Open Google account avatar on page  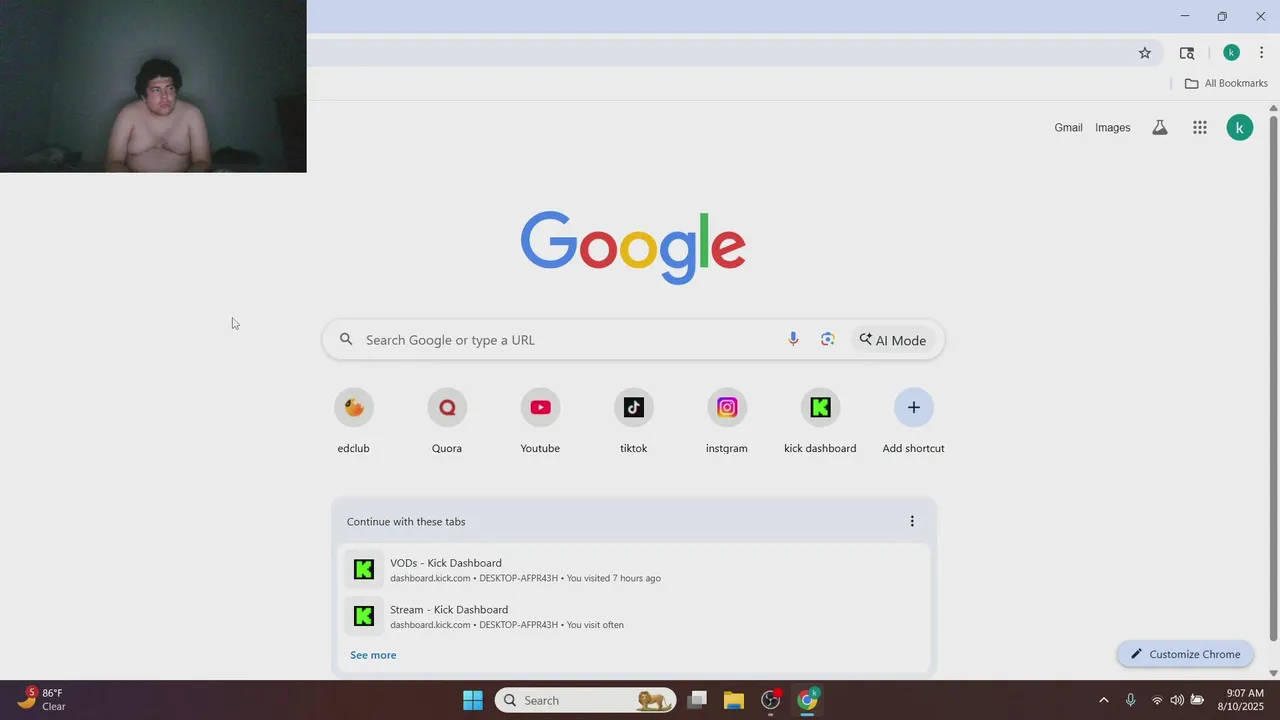[1240, 128]
